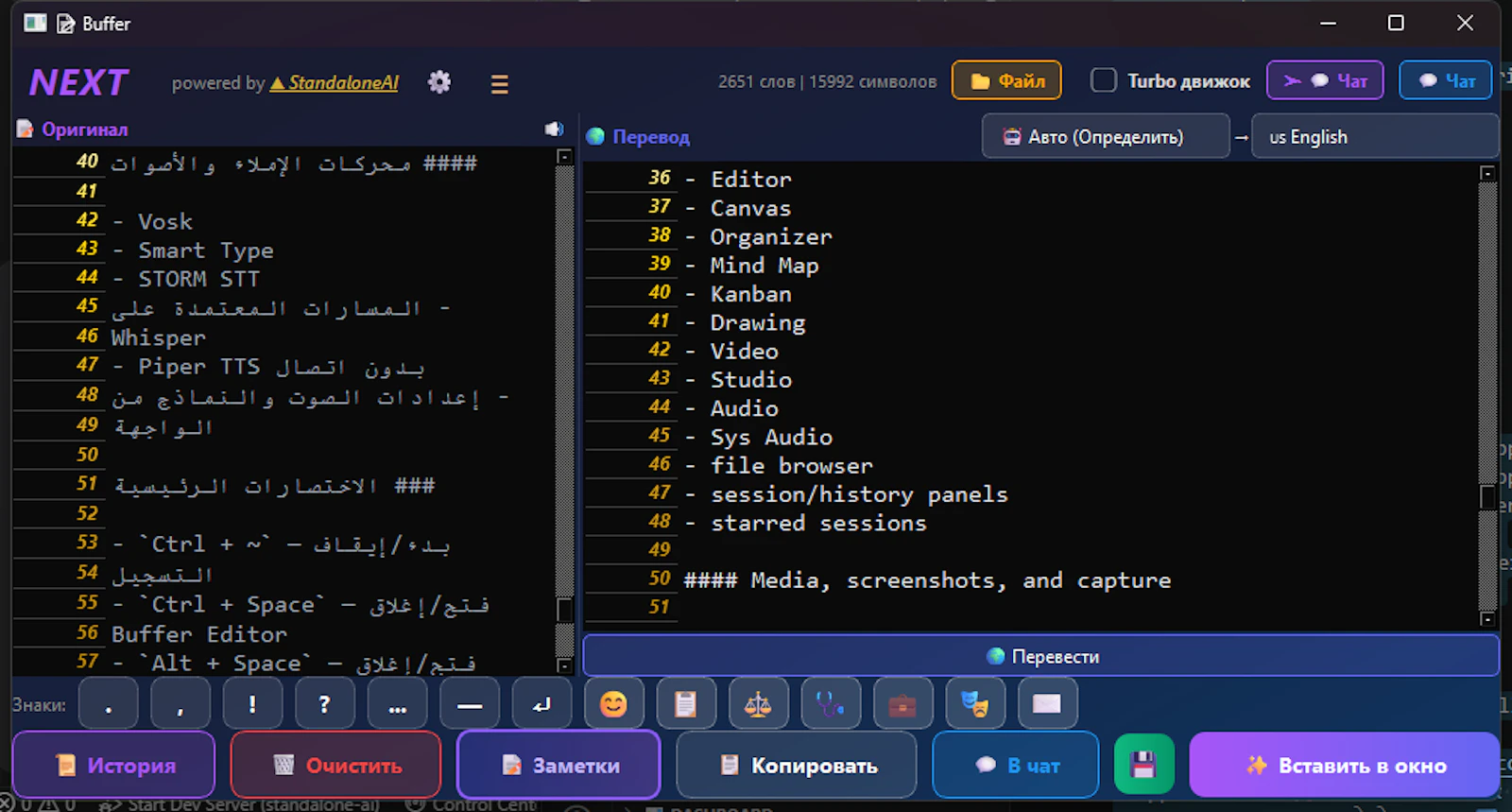The width and height of the screenshot is (1512, 812).
Task: Click translation line '- Sys Audio'
Action: [x=758, y=437]
